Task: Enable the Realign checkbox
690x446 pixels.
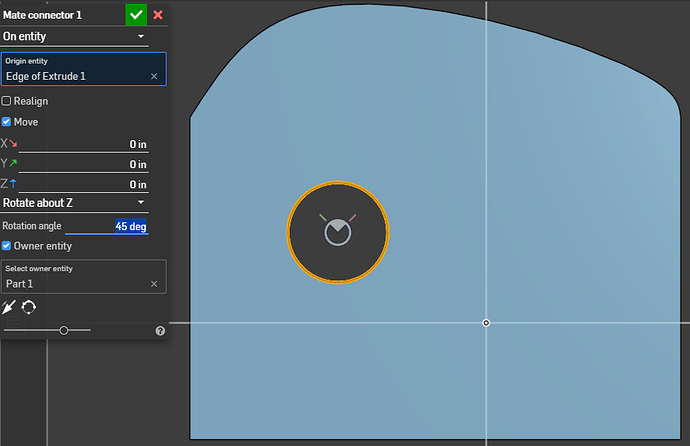Action: pos(6,101)
